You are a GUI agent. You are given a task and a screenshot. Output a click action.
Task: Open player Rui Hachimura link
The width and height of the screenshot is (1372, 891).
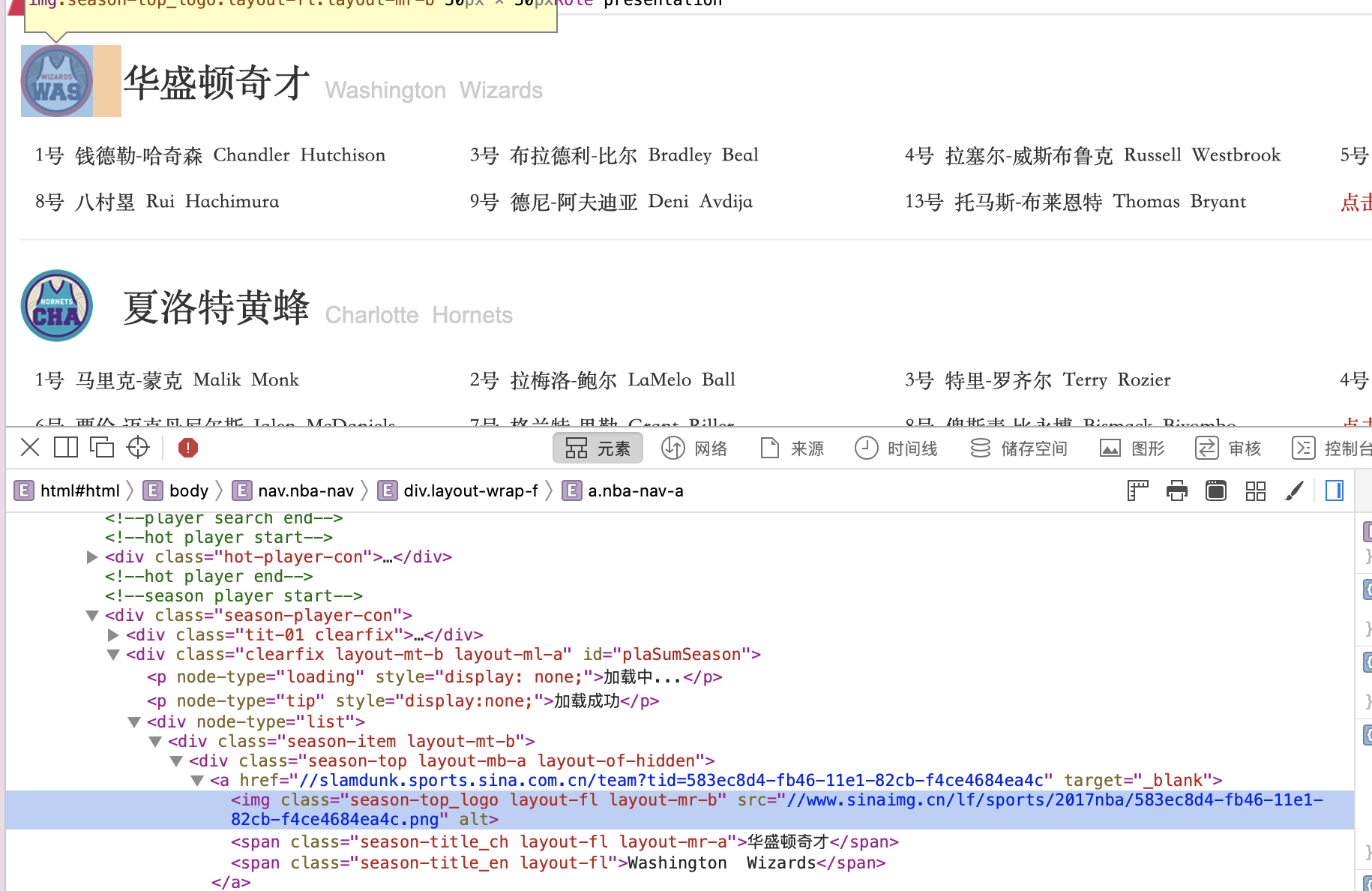157,202
